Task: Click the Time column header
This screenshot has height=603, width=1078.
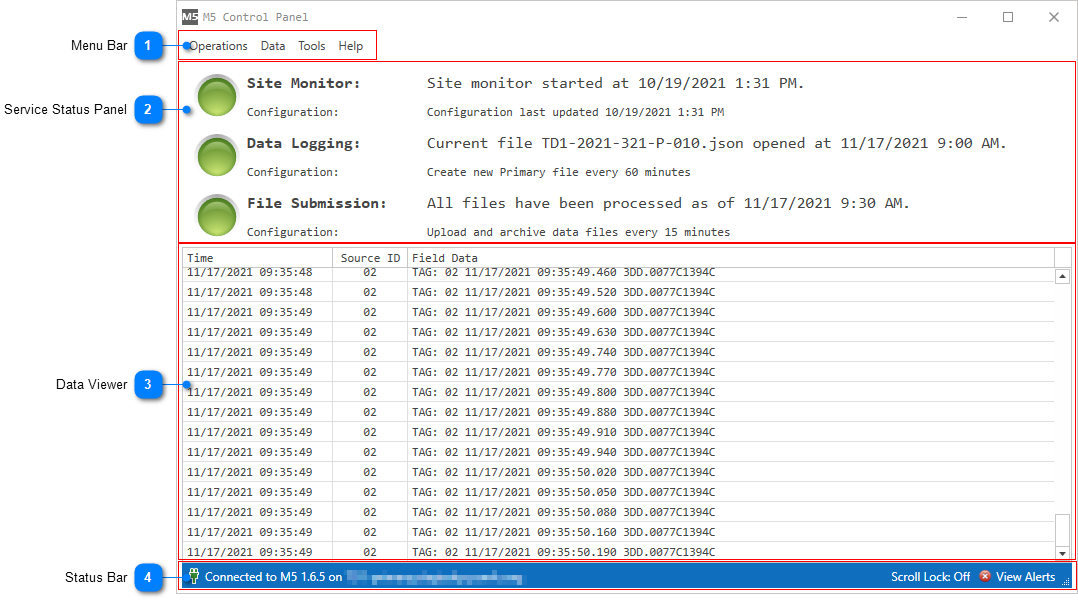Action: [258, 258]
